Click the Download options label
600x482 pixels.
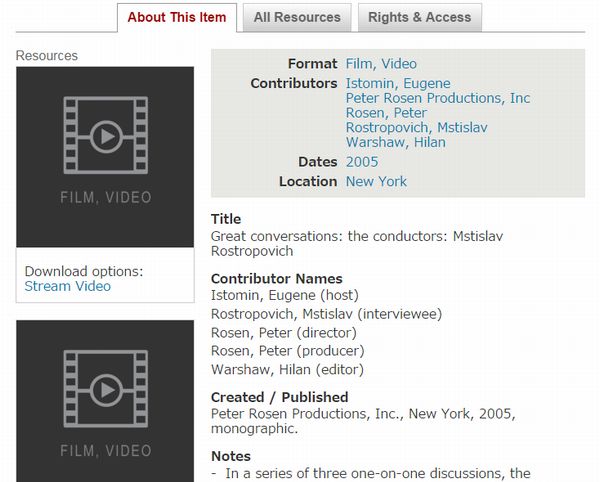point(84,271)
